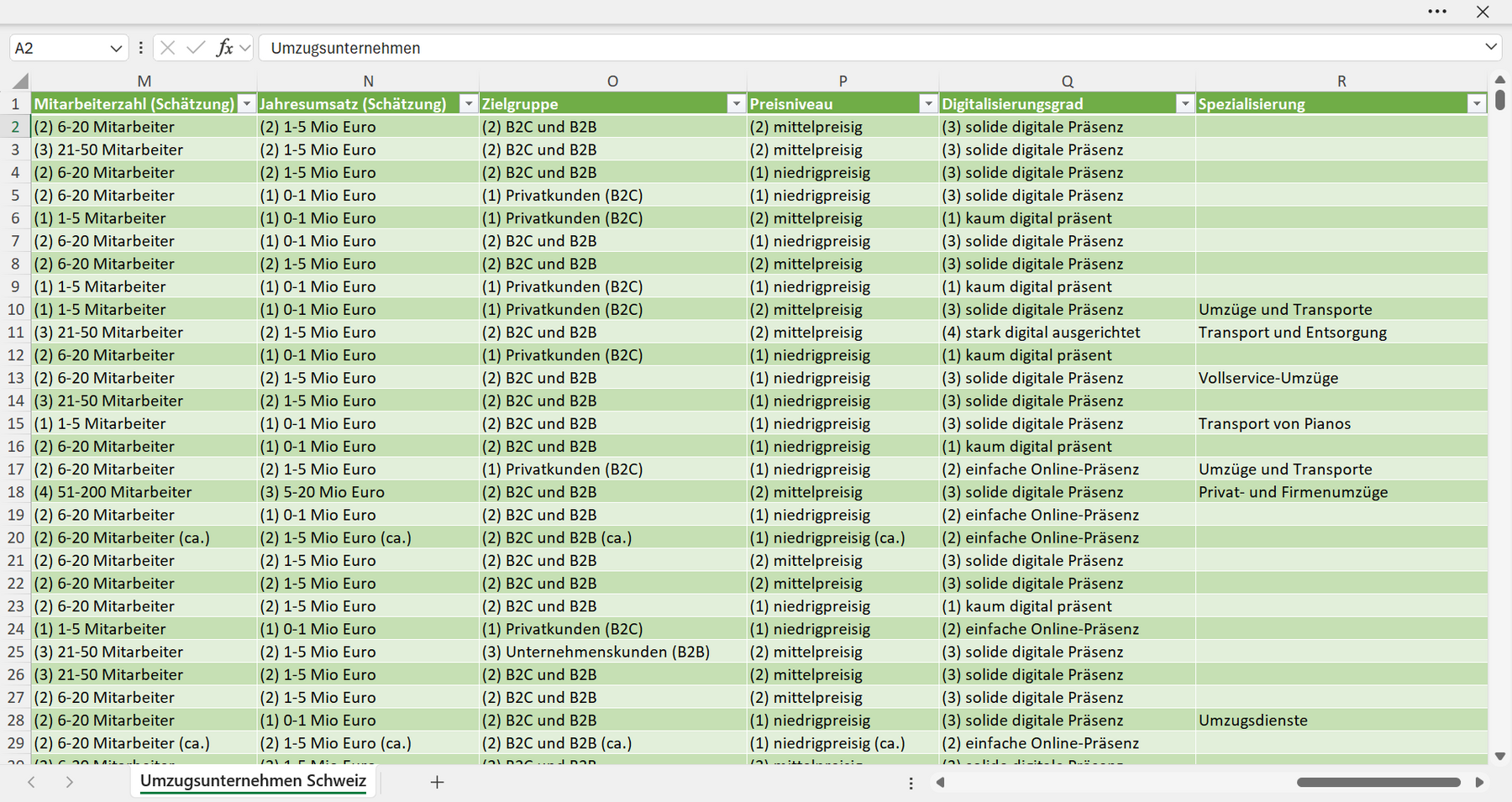Select '(1) kaum digital präsent' in row 6
The height and width of the screenshot is (802, 1512).
point(1067,218)
